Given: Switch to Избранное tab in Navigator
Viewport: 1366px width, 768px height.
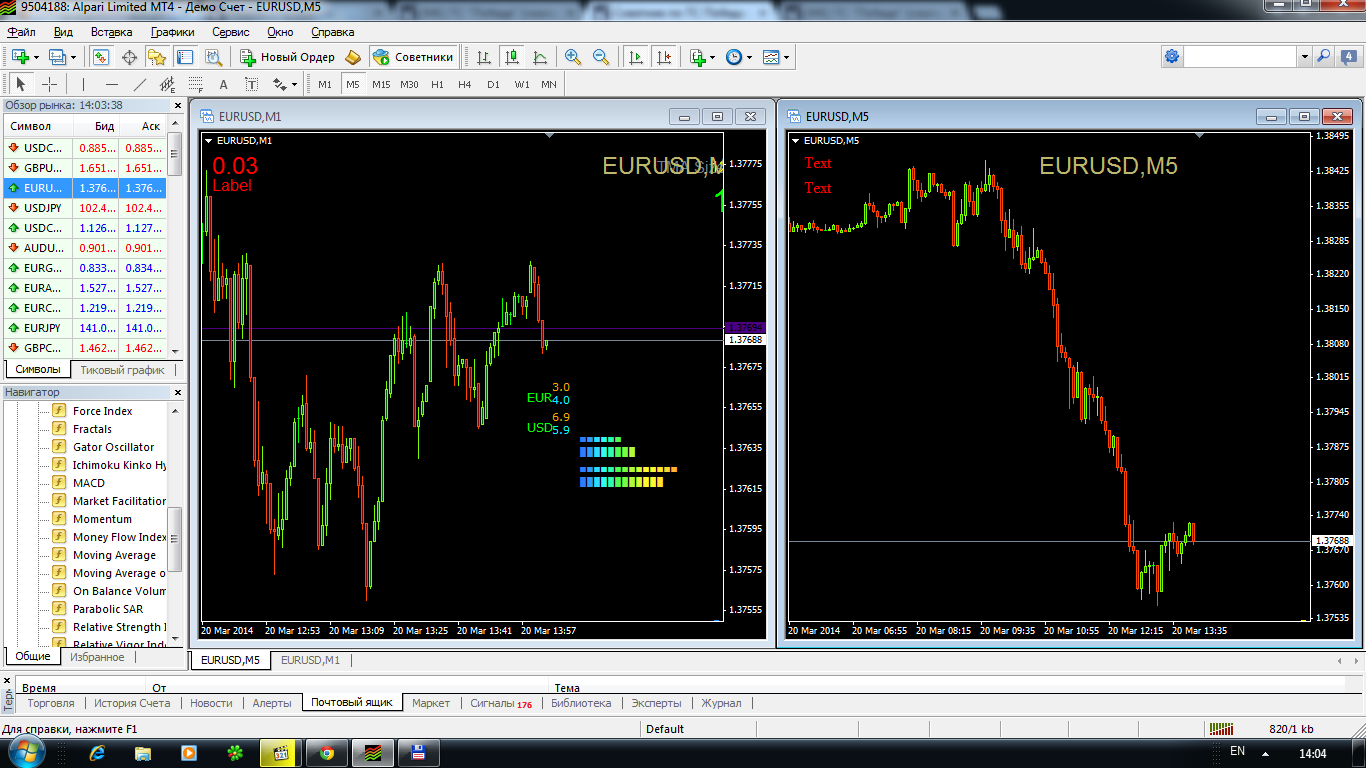Looking at the screenshot, I should coord(97,657).
